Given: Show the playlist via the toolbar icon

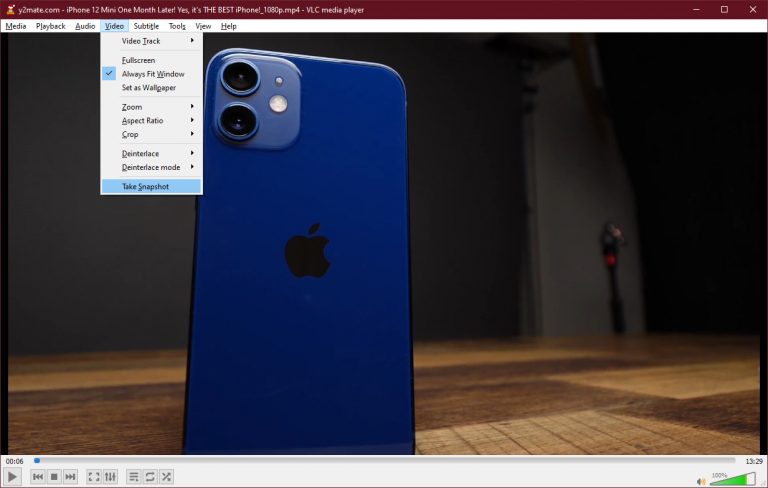Looking at the screenshot, I should click(x=133, y=477).
